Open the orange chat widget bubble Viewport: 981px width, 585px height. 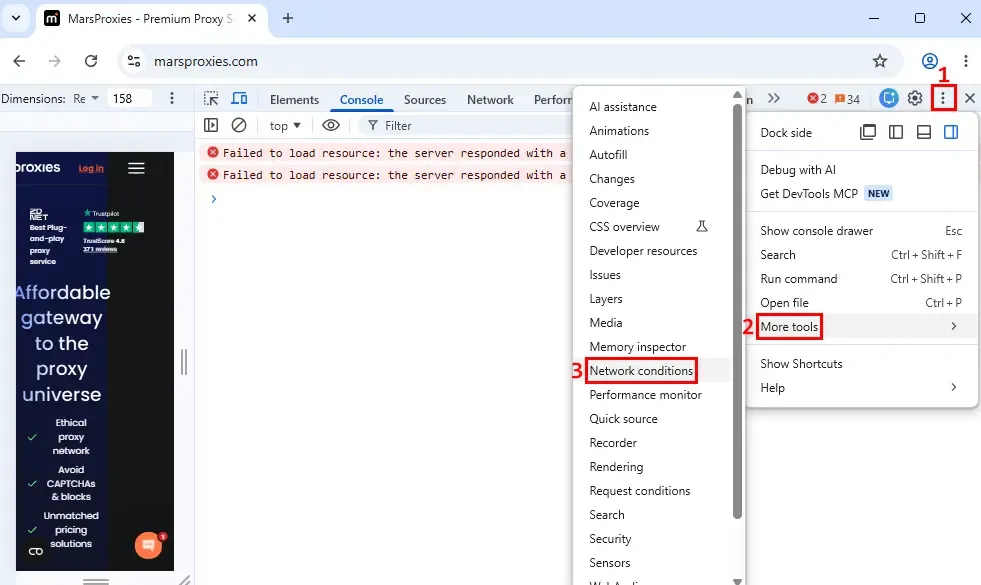coord(149,546)
